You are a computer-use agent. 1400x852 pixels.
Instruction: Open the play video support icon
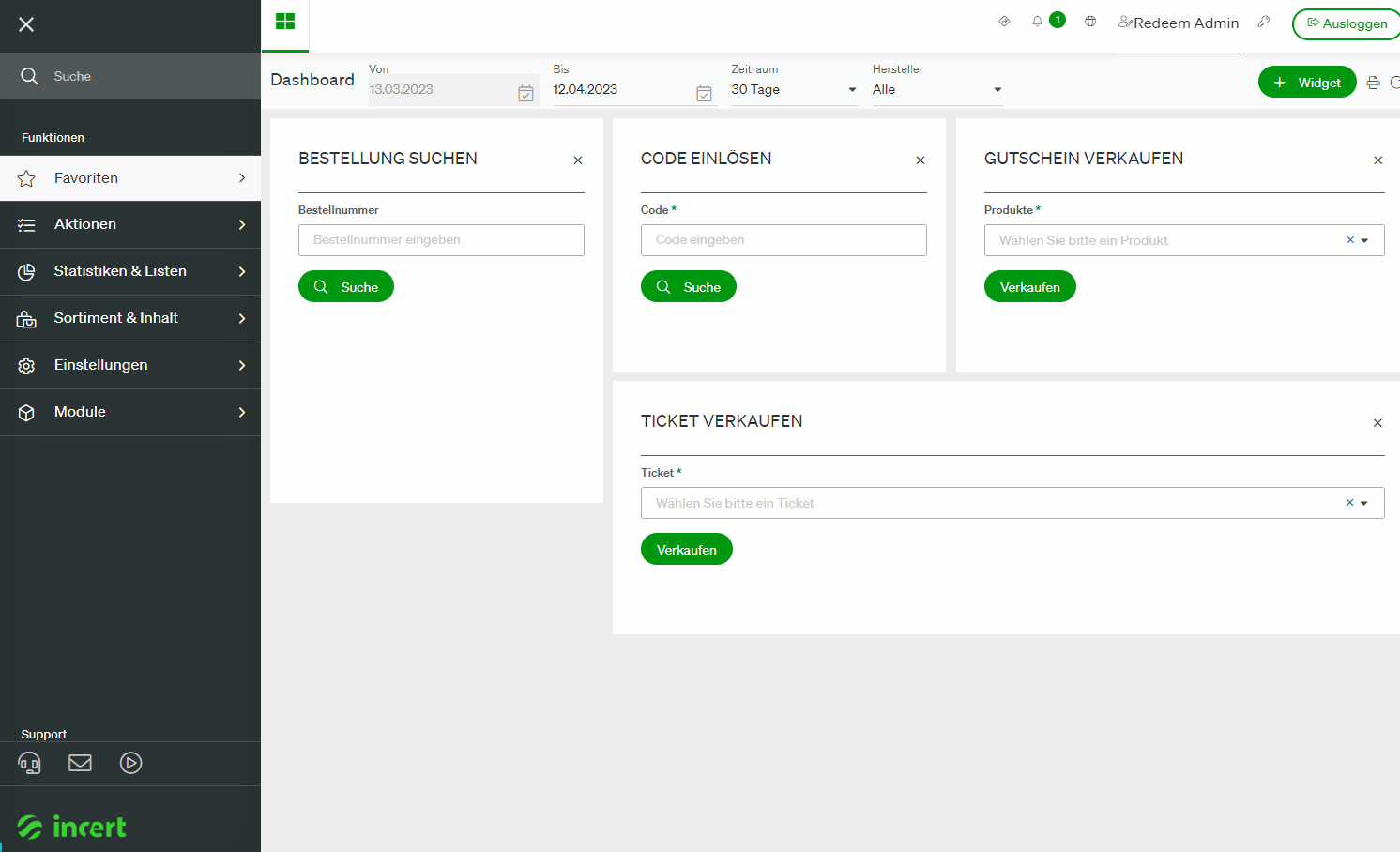tap(131, 763)
